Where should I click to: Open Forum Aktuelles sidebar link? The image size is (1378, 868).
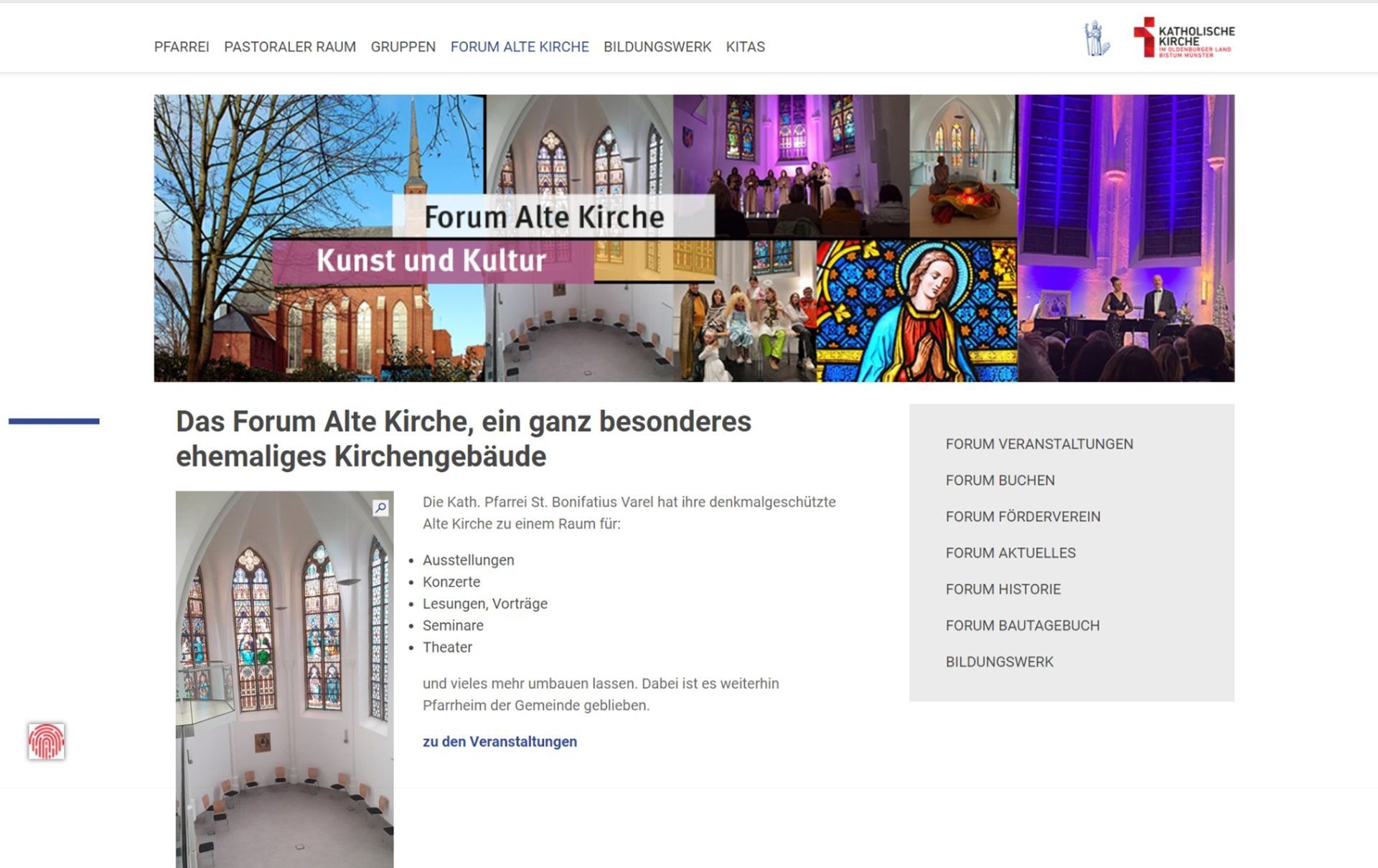(x=1010, y=553)
